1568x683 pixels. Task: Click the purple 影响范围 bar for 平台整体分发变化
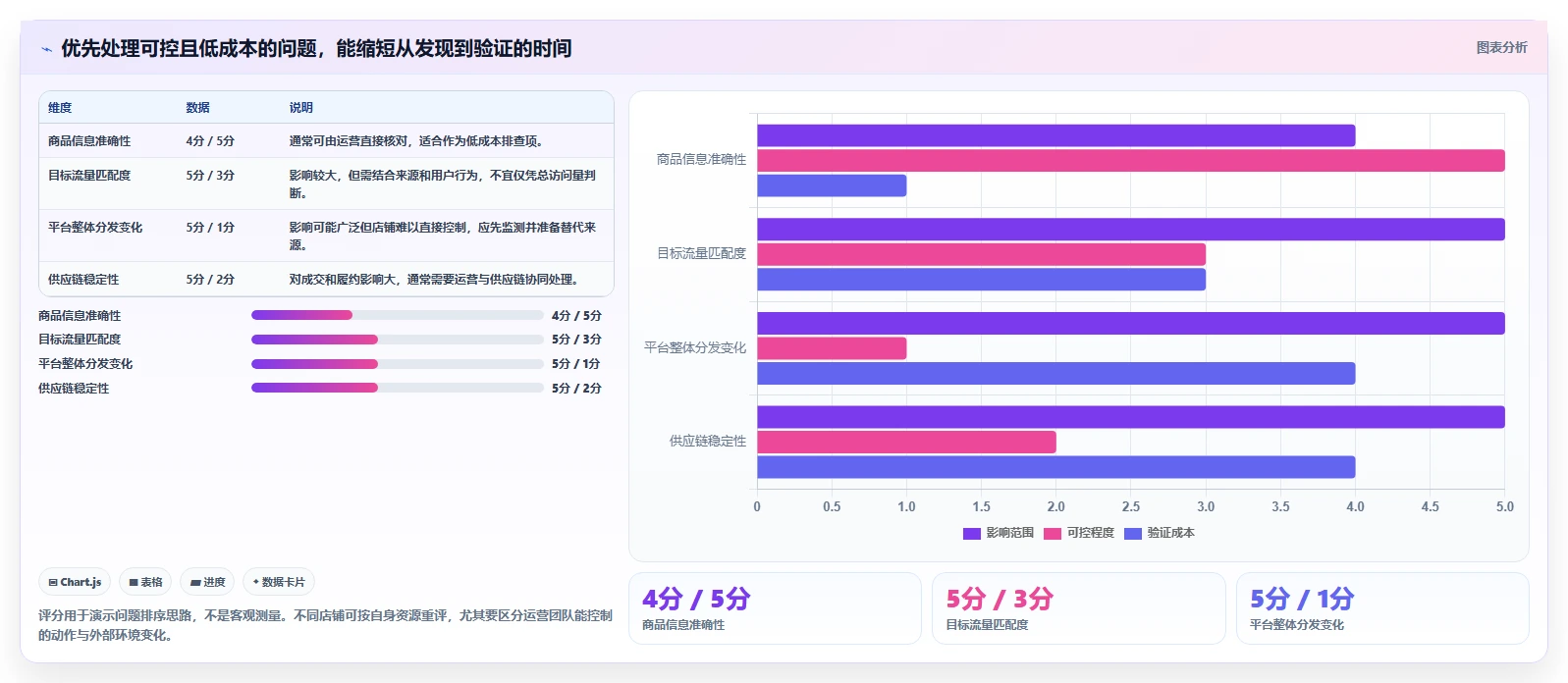(1131, 323)
